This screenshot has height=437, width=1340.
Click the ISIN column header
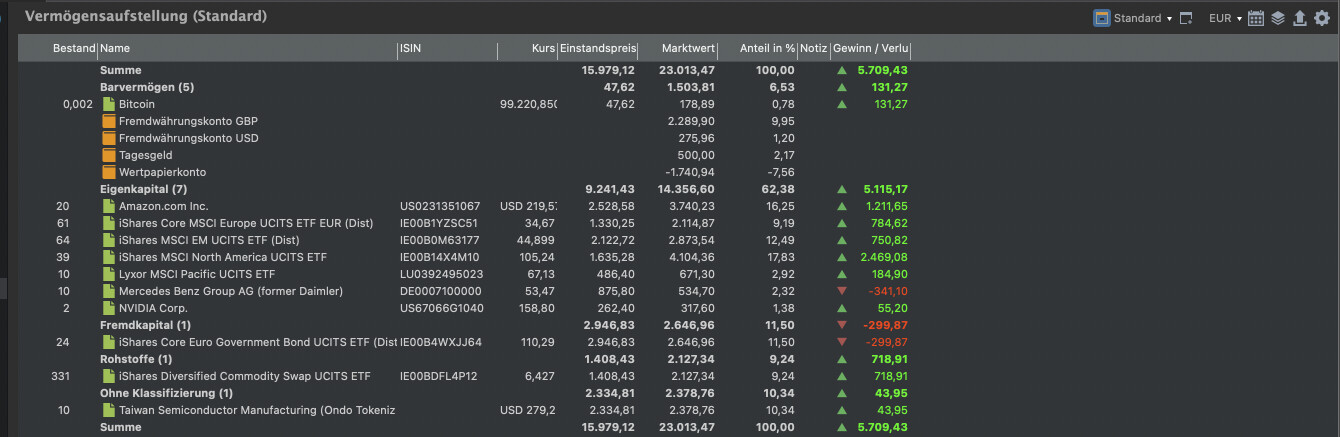coord(410,48)
